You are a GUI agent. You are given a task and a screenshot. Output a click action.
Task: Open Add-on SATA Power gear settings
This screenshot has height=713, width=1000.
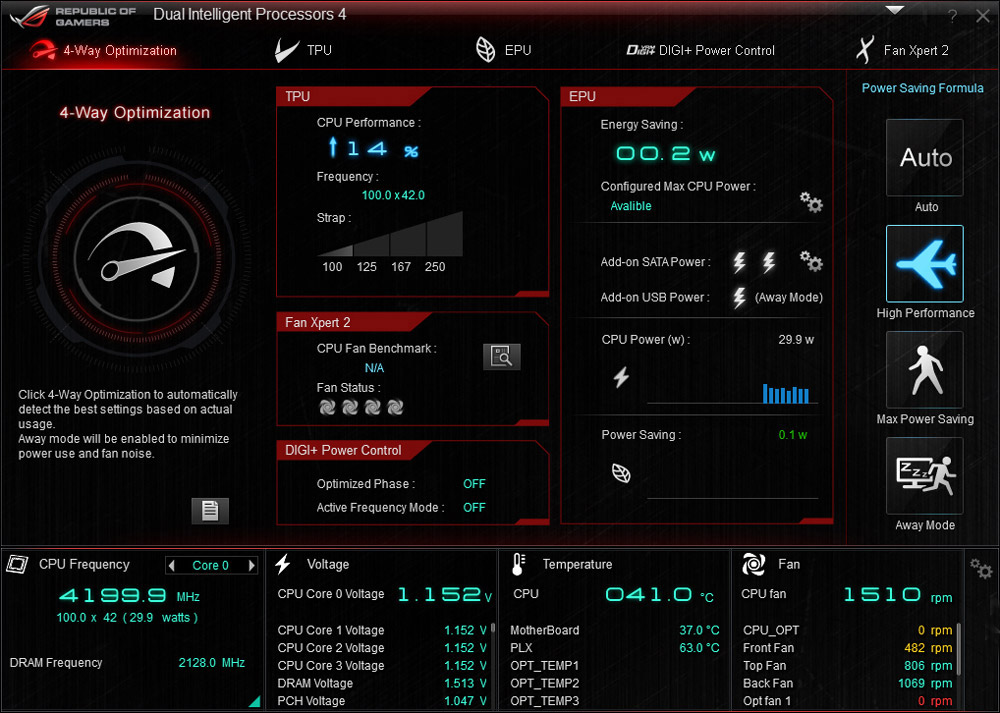(811, 262)
